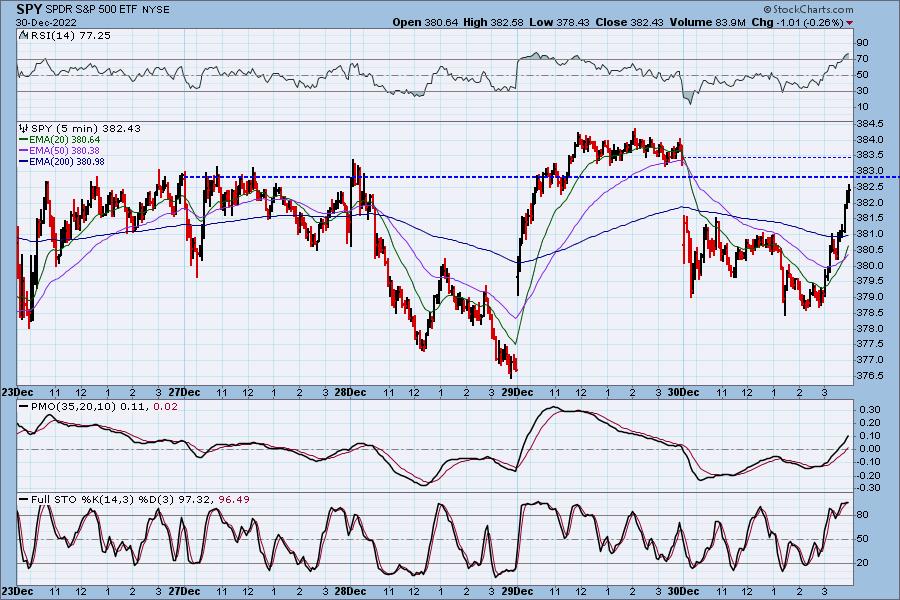Click the 28Dec label under the stochastic panel
The width and height of the screenshot is (900, 600).
tap(350, 591)
